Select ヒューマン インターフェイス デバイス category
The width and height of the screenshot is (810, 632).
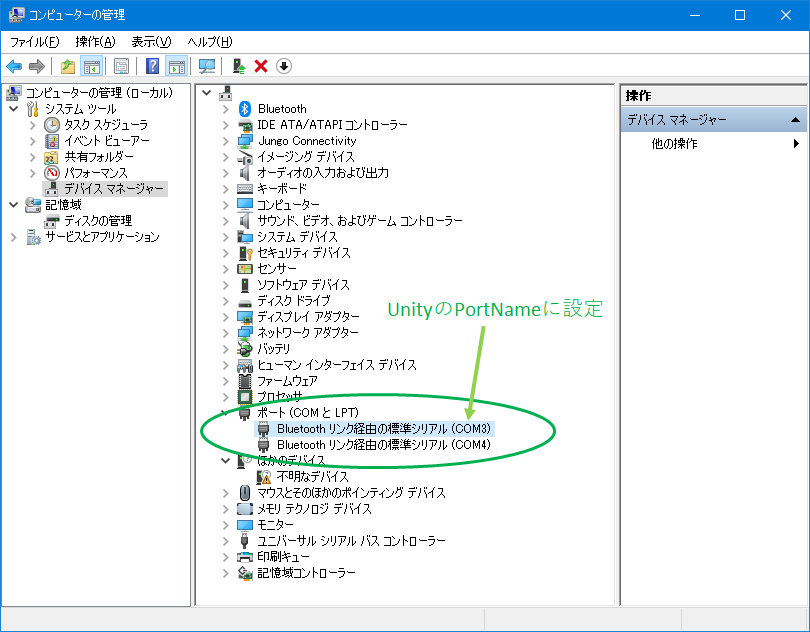coord(337,365)
